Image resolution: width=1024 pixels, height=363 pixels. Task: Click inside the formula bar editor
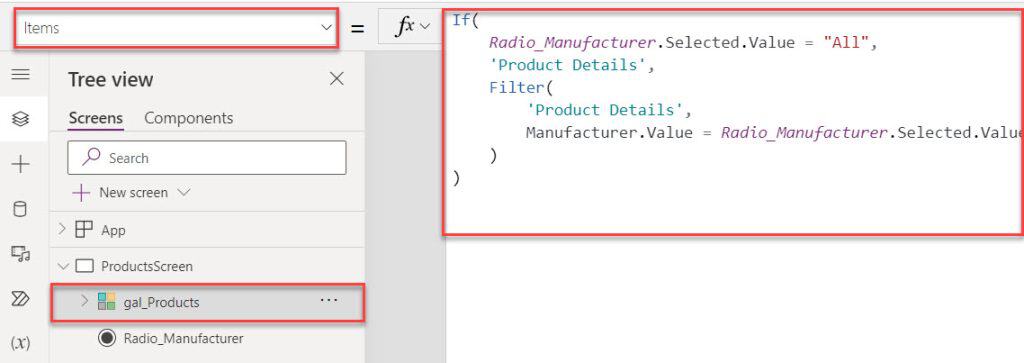[x=733, y=122]
